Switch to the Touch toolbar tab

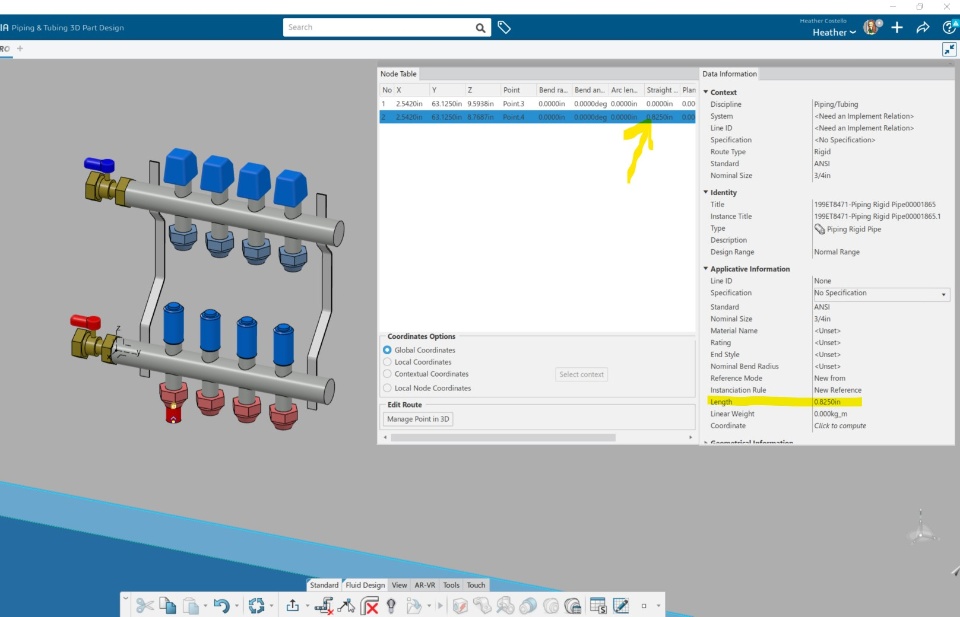(x=476, y=585)
